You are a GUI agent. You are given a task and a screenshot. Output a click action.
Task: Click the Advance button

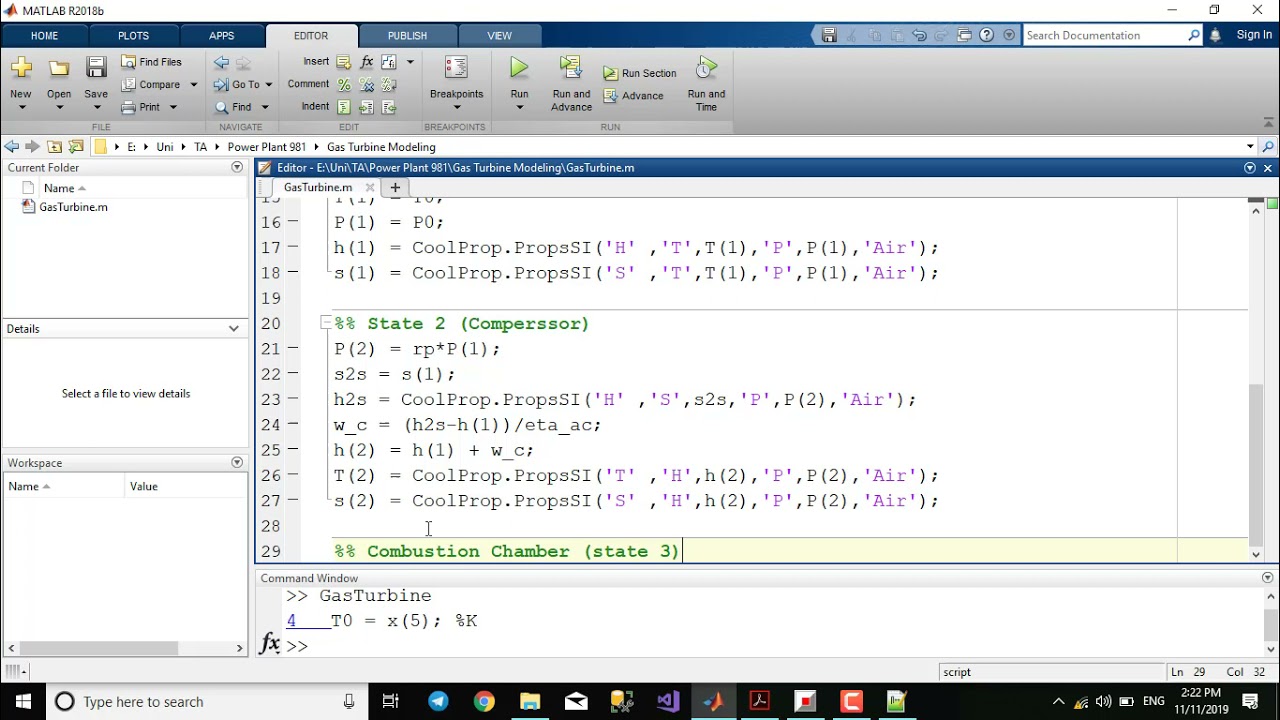click(633, 96)
